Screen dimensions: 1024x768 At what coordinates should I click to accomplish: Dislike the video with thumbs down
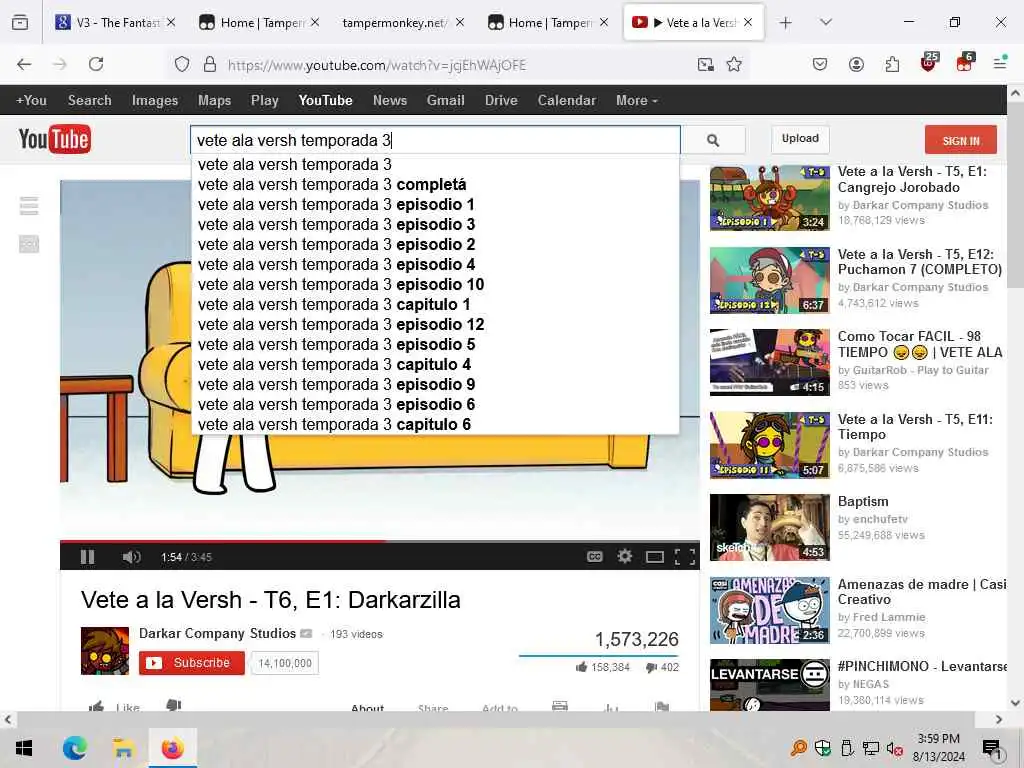[x=174, y=705]
